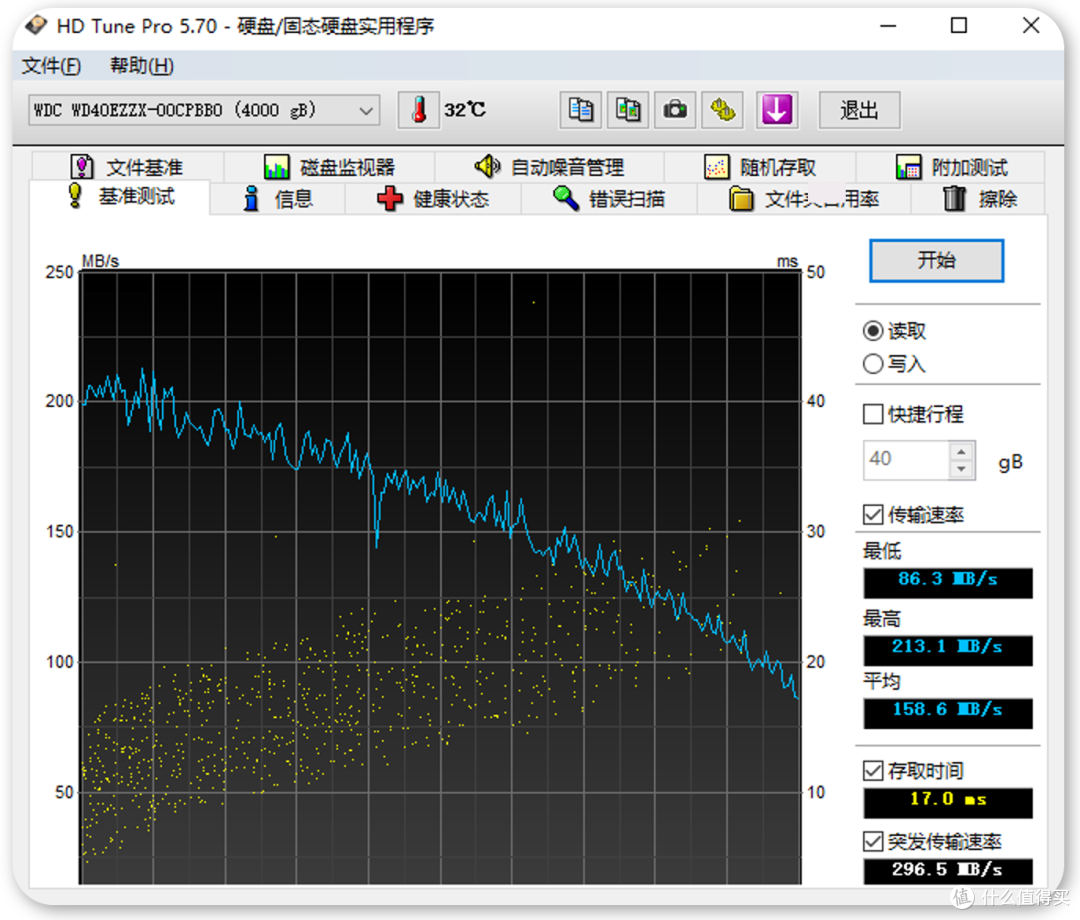Toggle the 快捷行程 checkbox

pos(873,414)
